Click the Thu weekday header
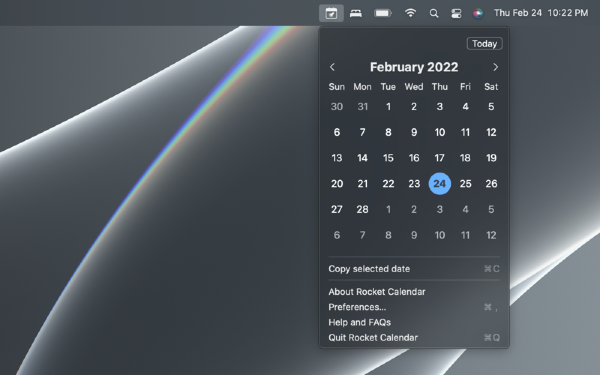The image size is (600, 375). tap(440, 87)
